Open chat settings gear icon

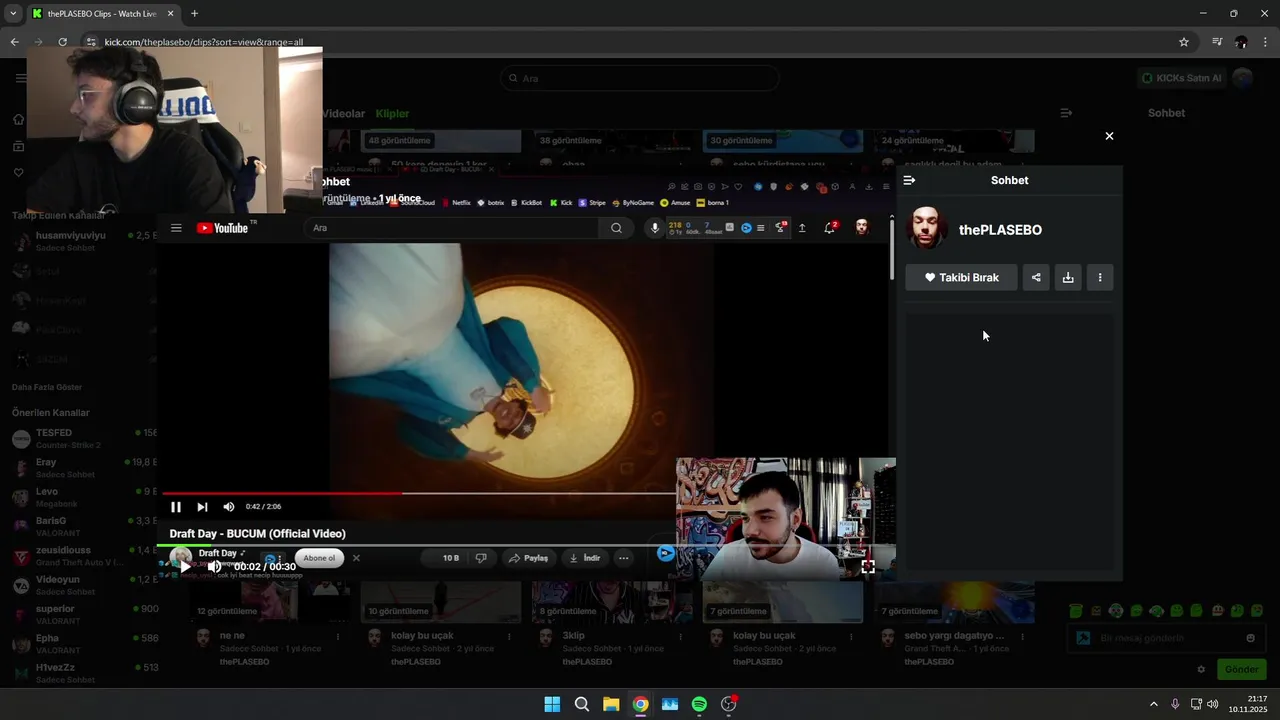(1201, 669)
